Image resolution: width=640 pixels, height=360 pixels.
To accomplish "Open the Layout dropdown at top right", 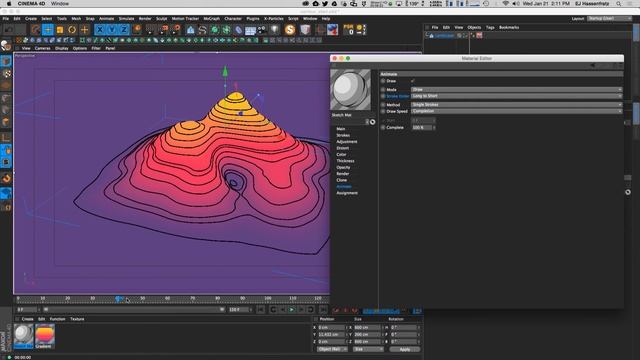I will coord(609,18).
